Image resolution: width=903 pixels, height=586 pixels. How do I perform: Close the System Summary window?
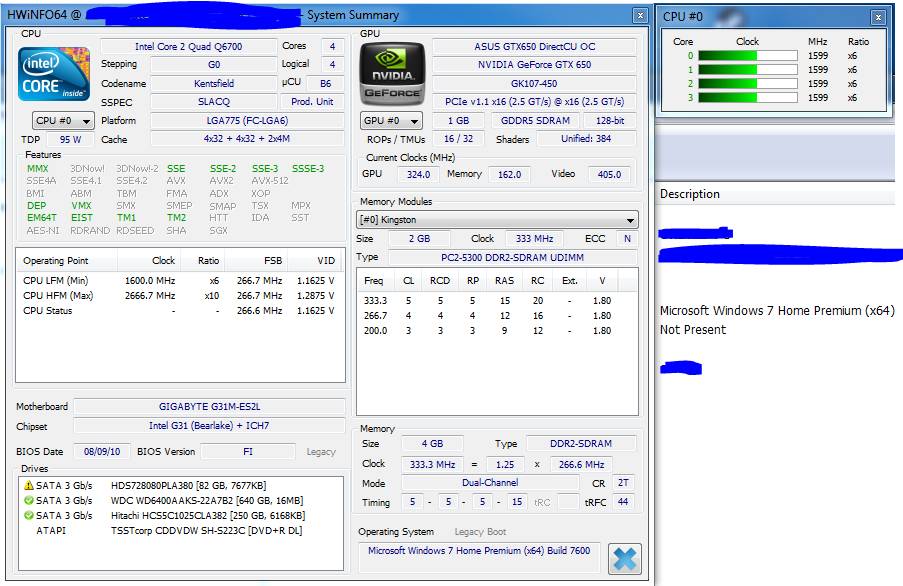[640, 16]
